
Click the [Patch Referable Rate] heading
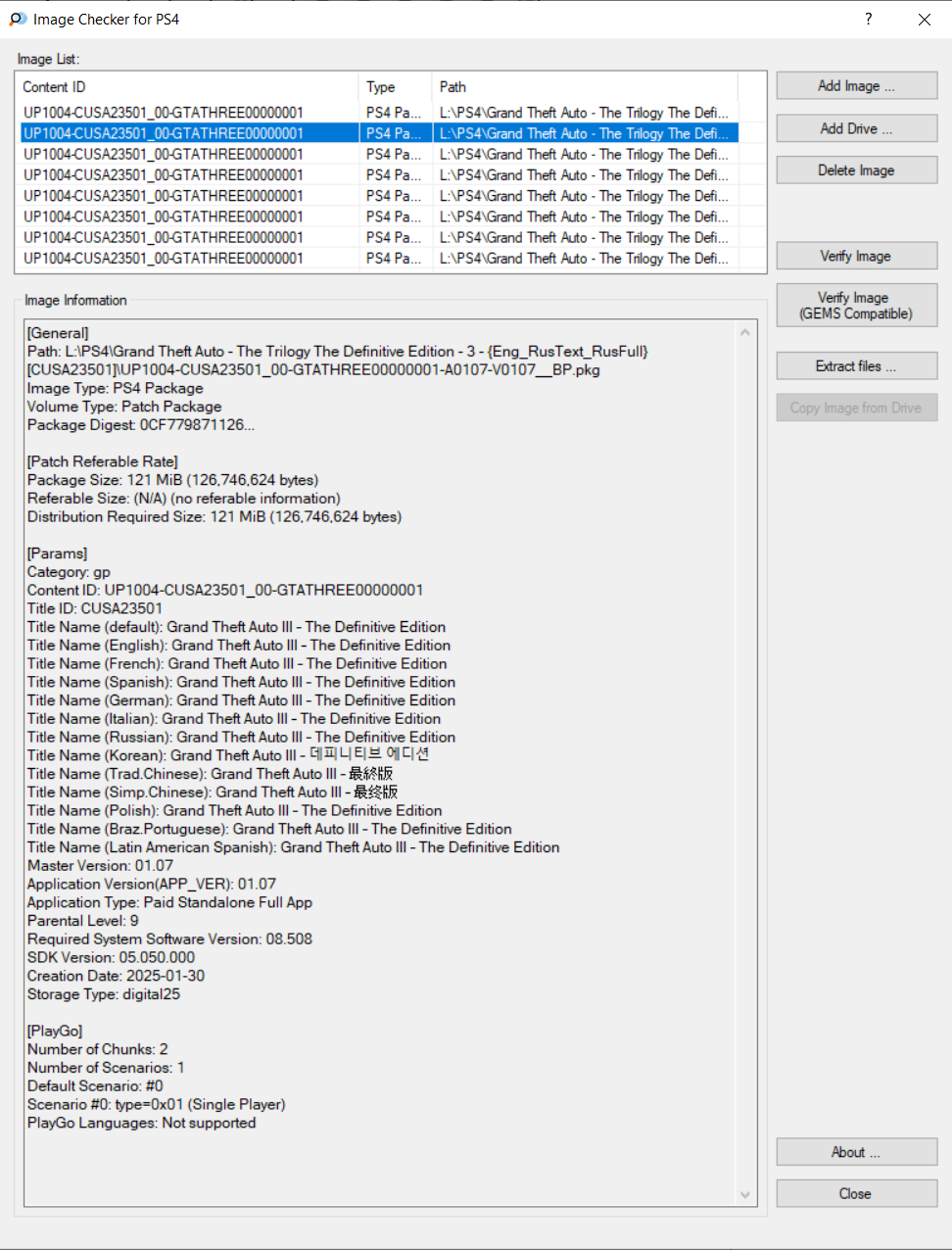click(x=103, y=461)
